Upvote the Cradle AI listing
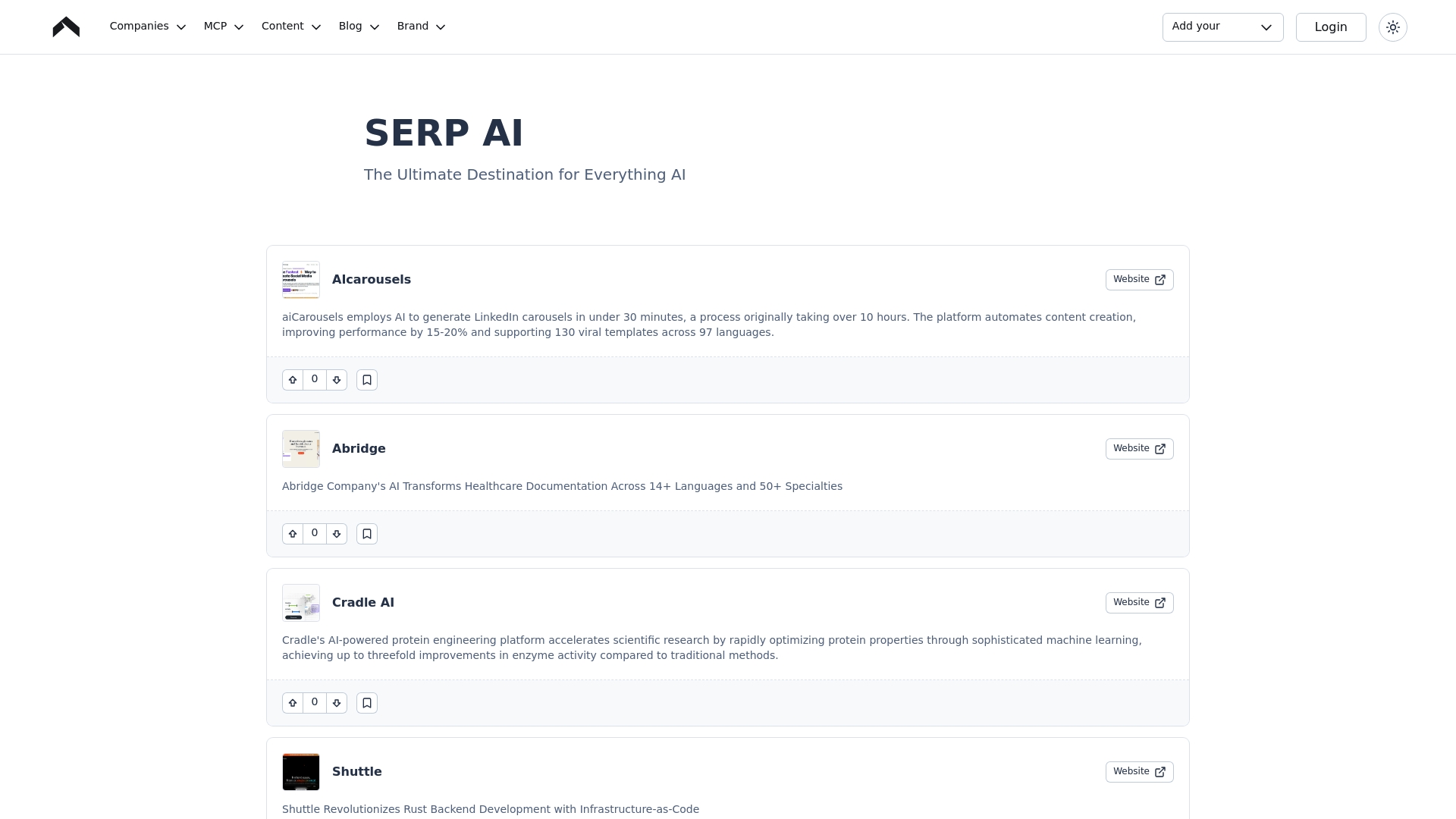This screenshot has width=1456, height=819. [x=293, y=703]
